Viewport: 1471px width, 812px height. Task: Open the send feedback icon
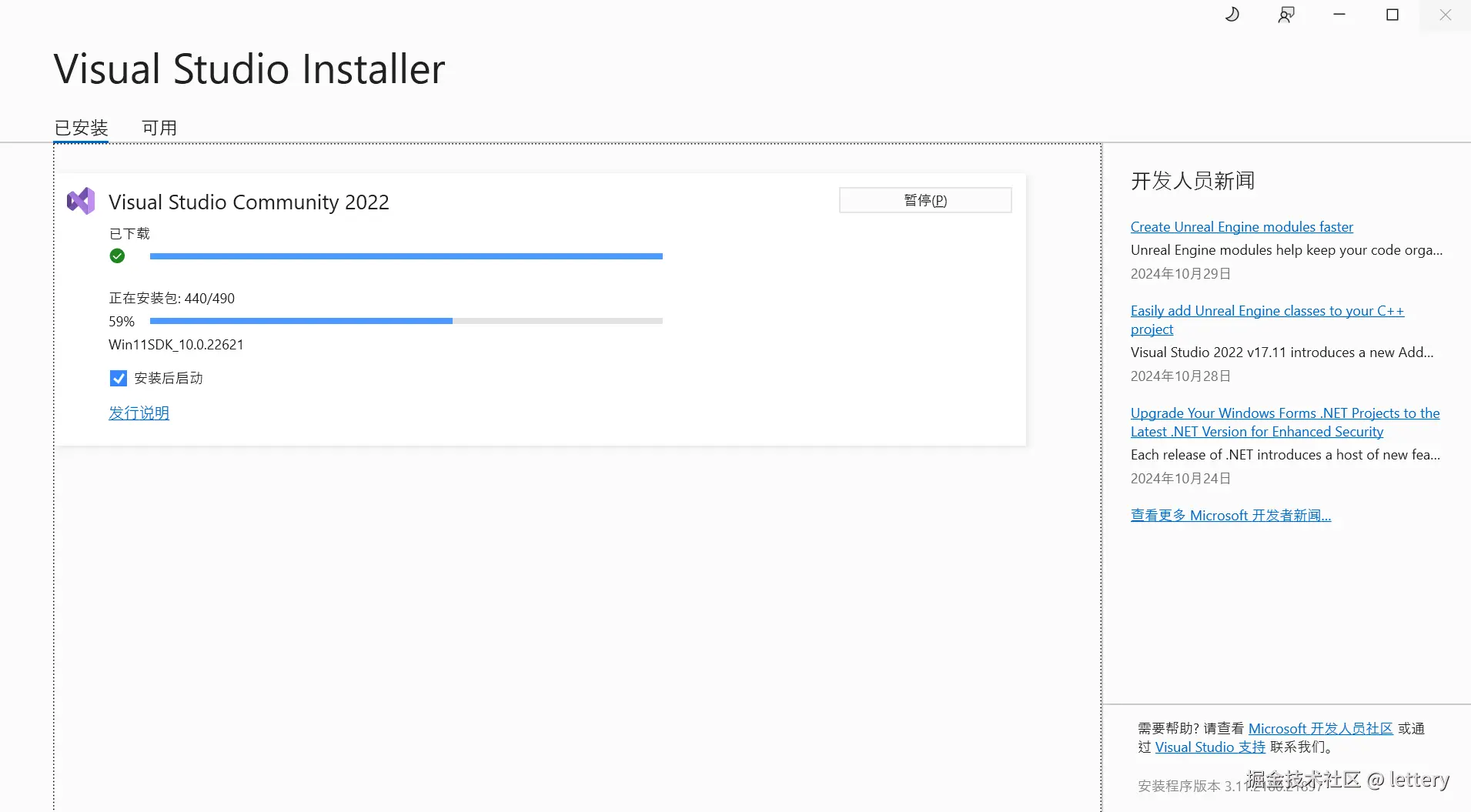coord(1286,15)
